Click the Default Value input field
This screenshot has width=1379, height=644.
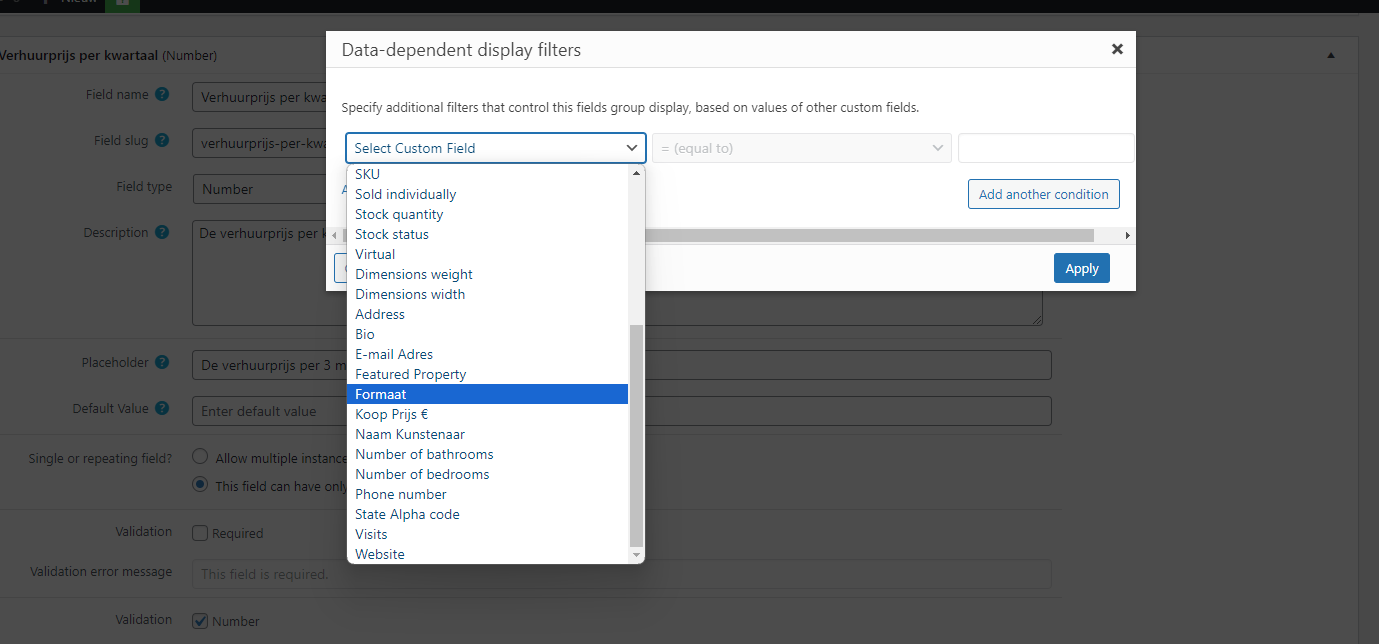coord(622,411)
